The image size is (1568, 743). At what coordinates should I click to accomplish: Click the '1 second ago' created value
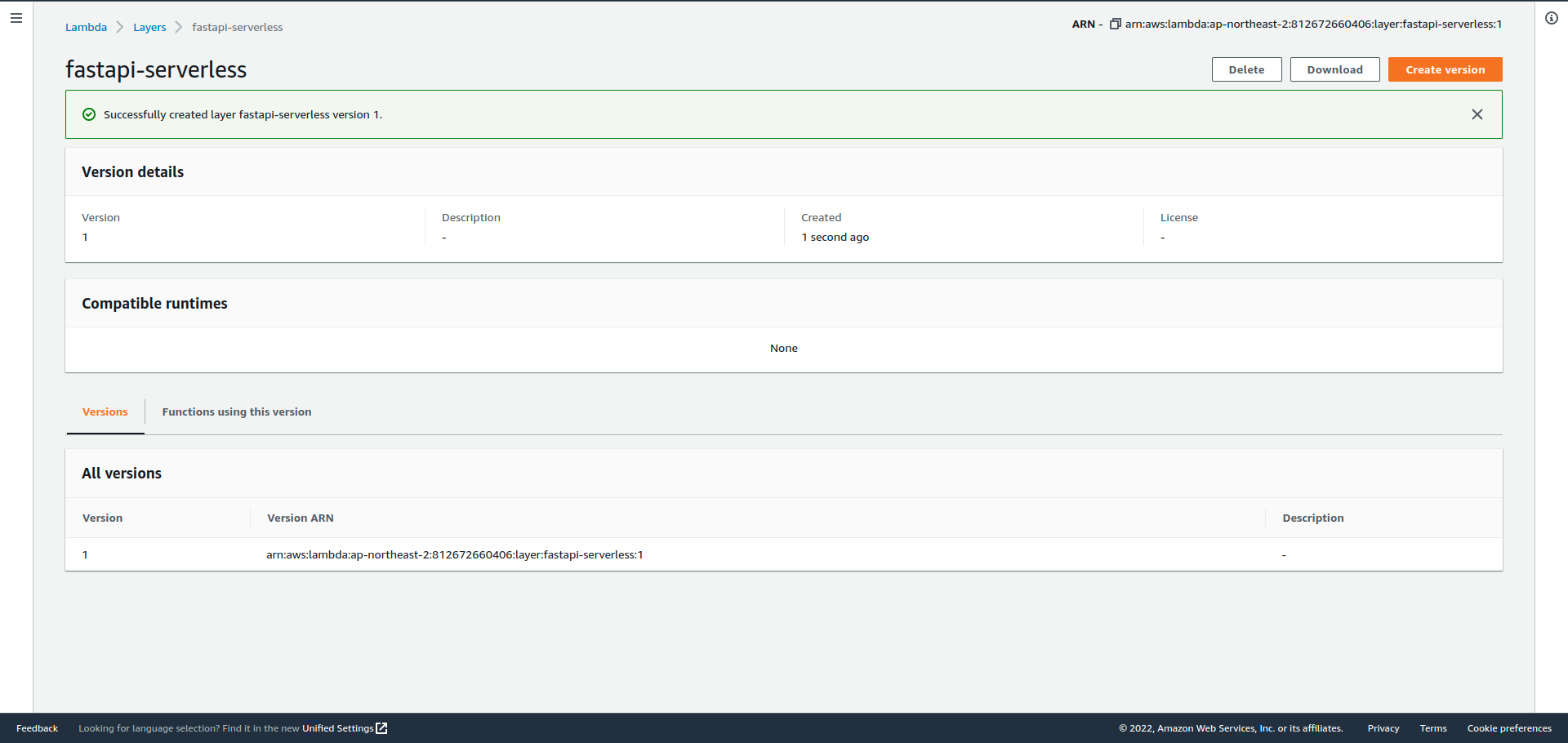(835, 237)
